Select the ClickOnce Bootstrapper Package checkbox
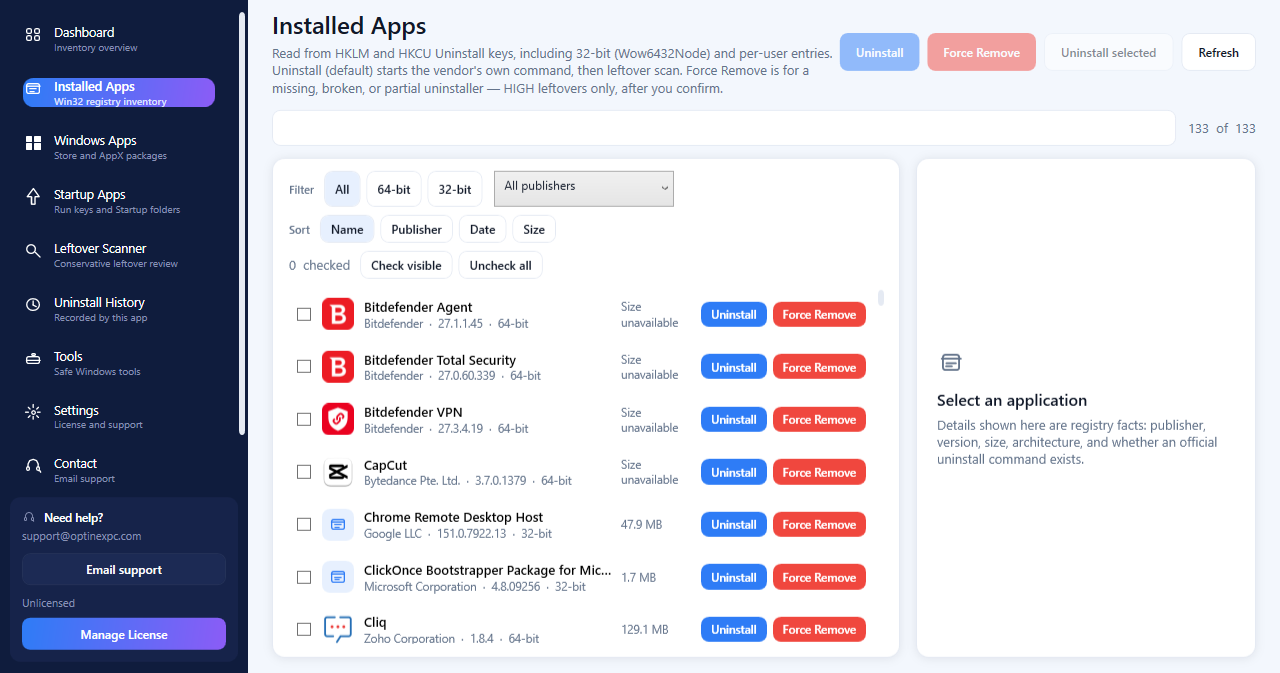Viewport: 1280px width, 673px height. click(x=304, y=577)
